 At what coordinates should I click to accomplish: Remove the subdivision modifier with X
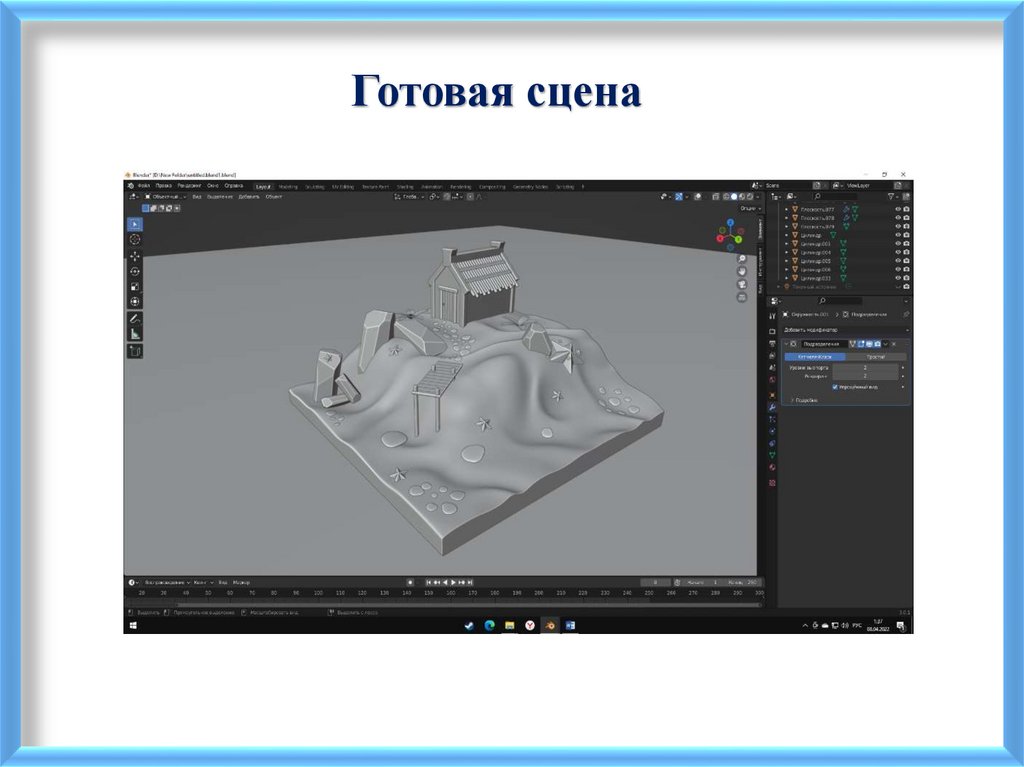[x=894, y=344]
